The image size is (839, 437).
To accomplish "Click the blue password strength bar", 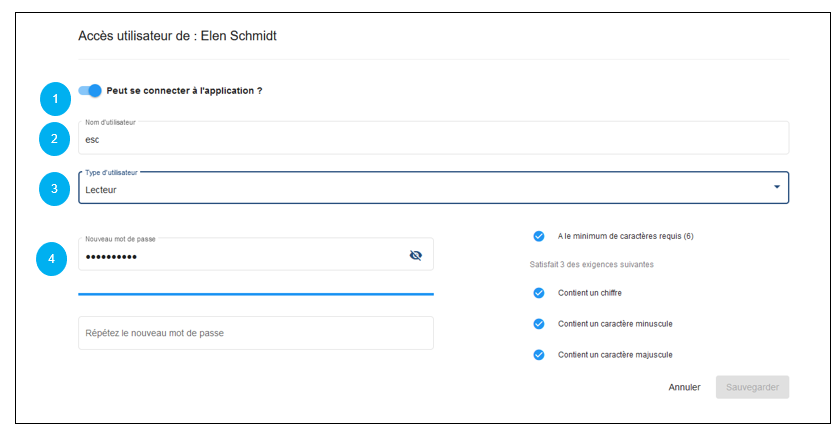I will click(x=255, y=294).
